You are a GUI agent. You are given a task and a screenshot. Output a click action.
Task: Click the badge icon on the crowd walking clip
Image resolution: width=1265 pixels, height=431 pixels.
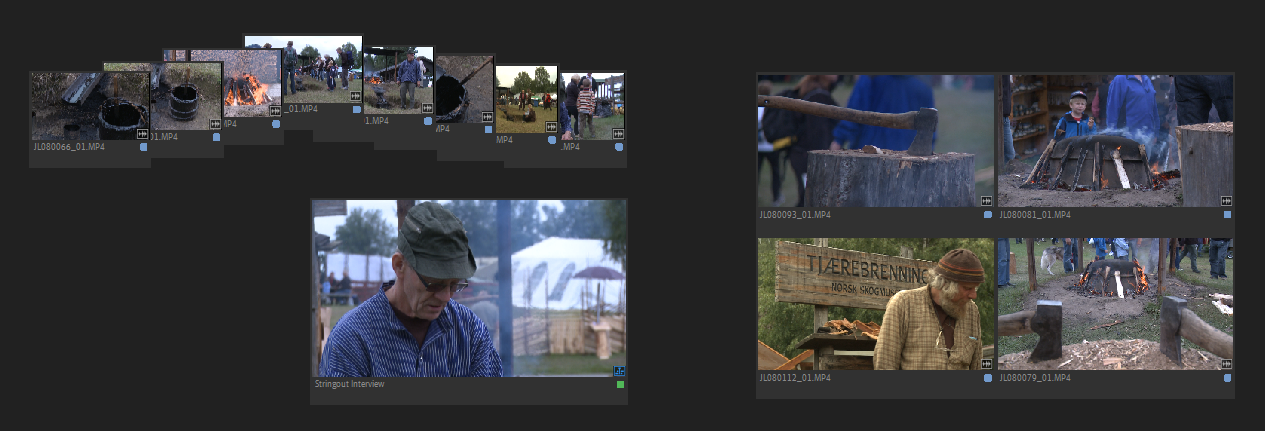click(x=354, y=97)
